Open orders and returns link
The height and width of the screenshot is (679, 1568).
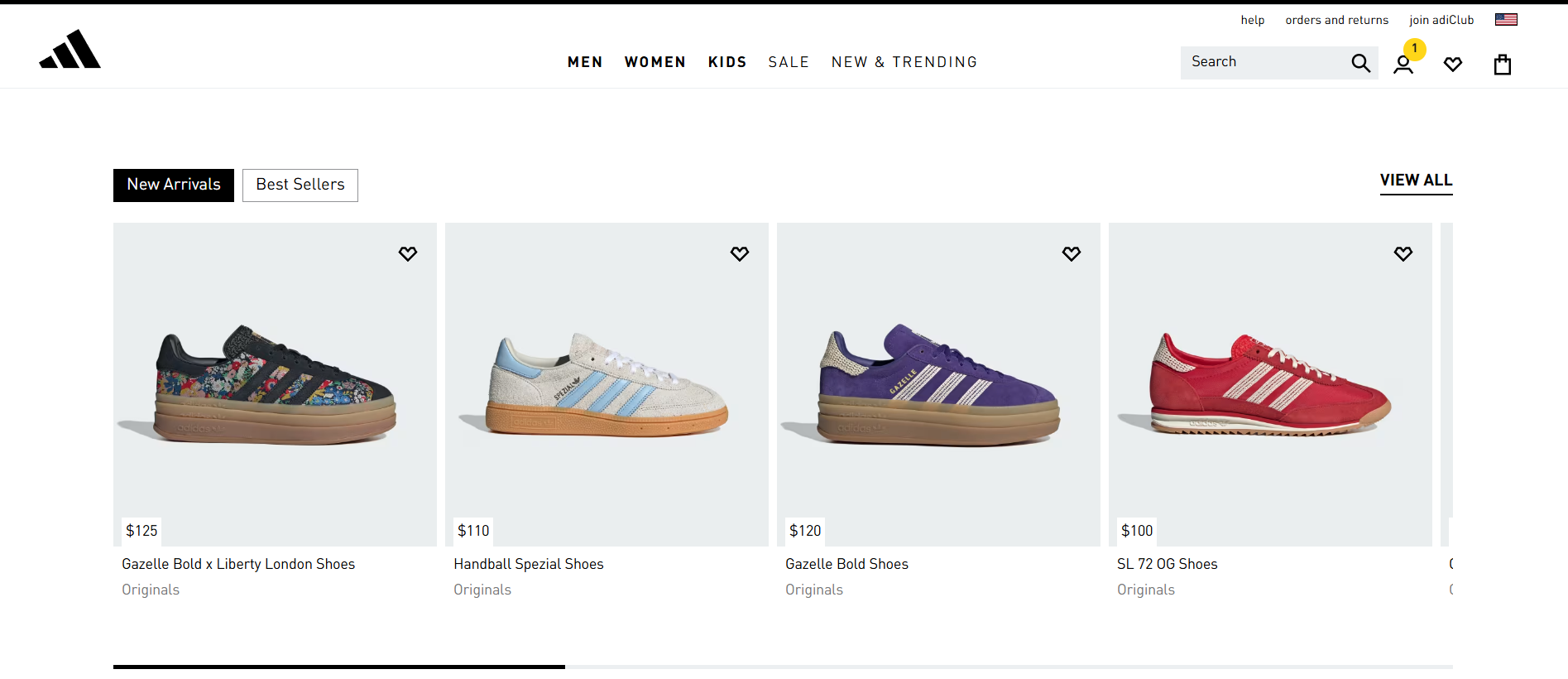click(x=1337, y=20)
